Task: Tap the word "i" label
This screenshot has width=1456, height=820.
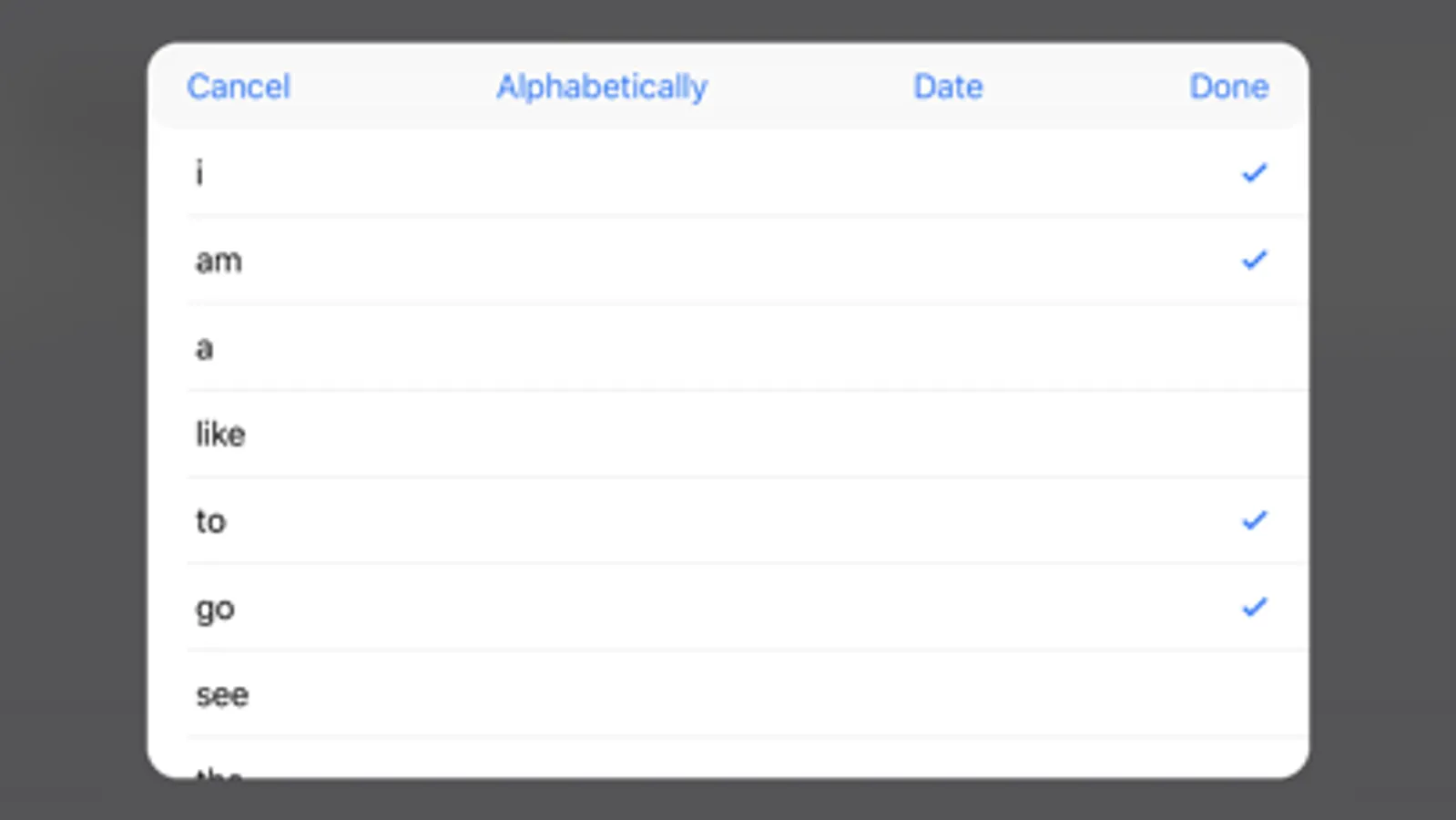Action: pos(199,172)
